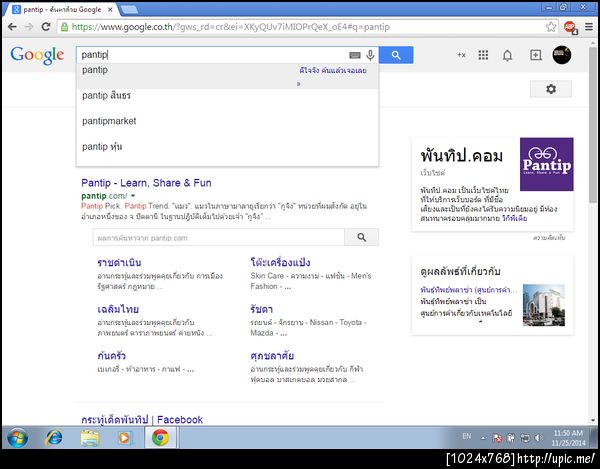This screenshot has height=469, width=600.
Task: Open the Google+ profile link
Action: coord(461,55)
